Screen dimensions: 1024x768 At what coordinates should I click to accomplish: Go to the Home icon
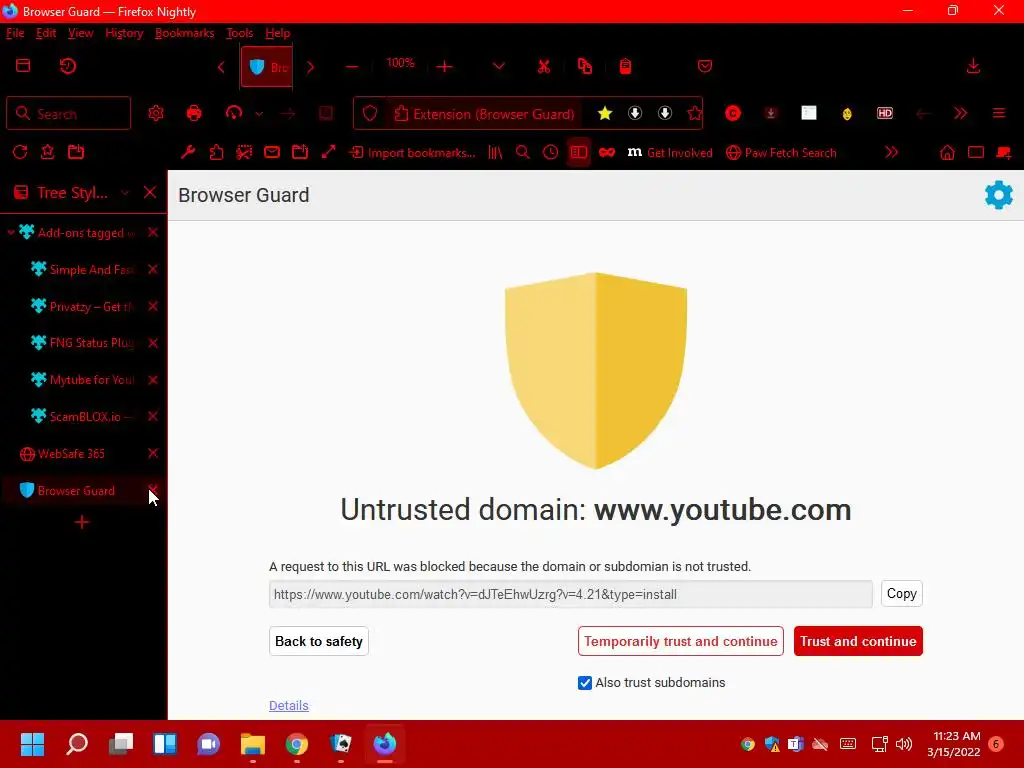[947, 152]
